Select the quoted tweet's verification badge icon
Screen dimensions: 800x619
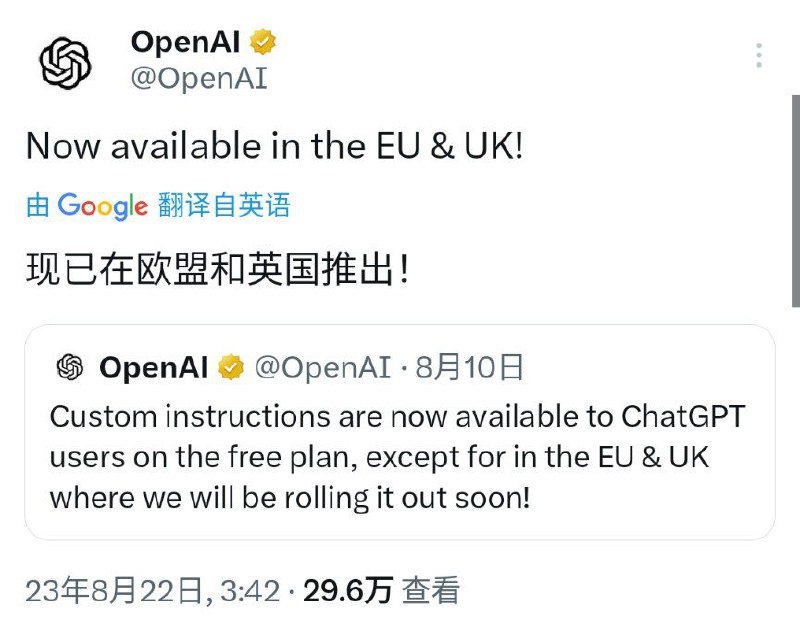tap(228, 367)
